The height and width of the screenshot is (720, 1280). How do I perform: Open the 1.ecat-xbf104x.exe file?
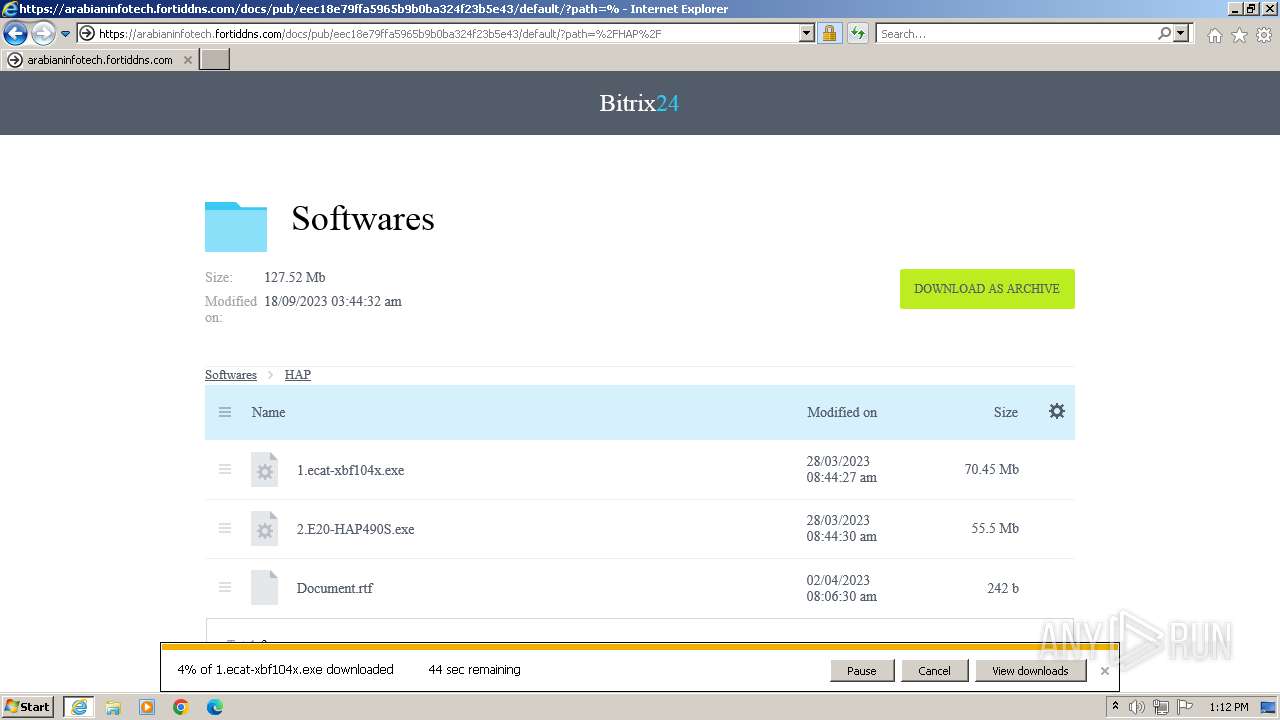coord(350,470)
